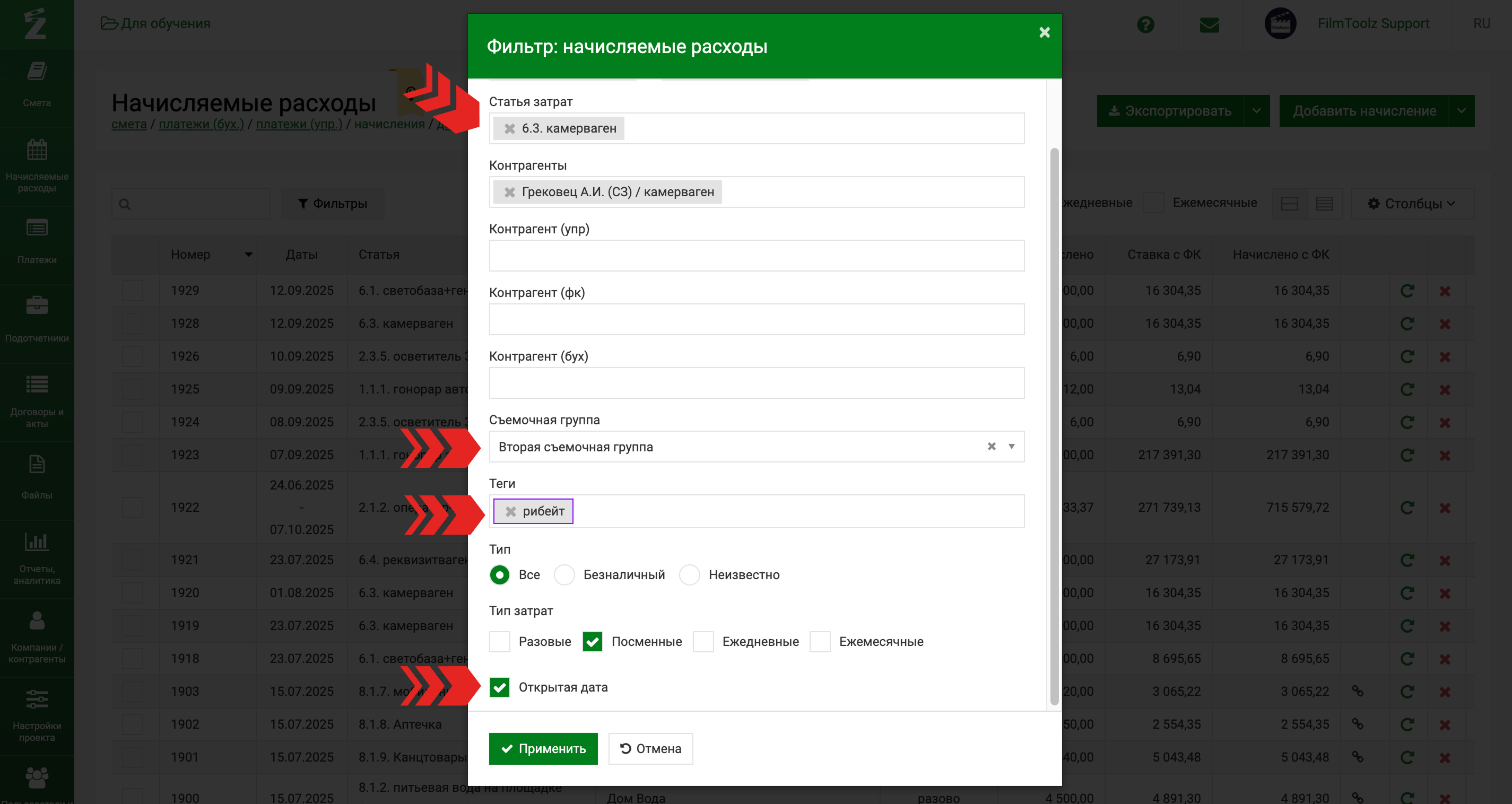The image size is (1512, 804).
Task: Open the начисления breadcrumb item
Action: [x=389, y=125]
